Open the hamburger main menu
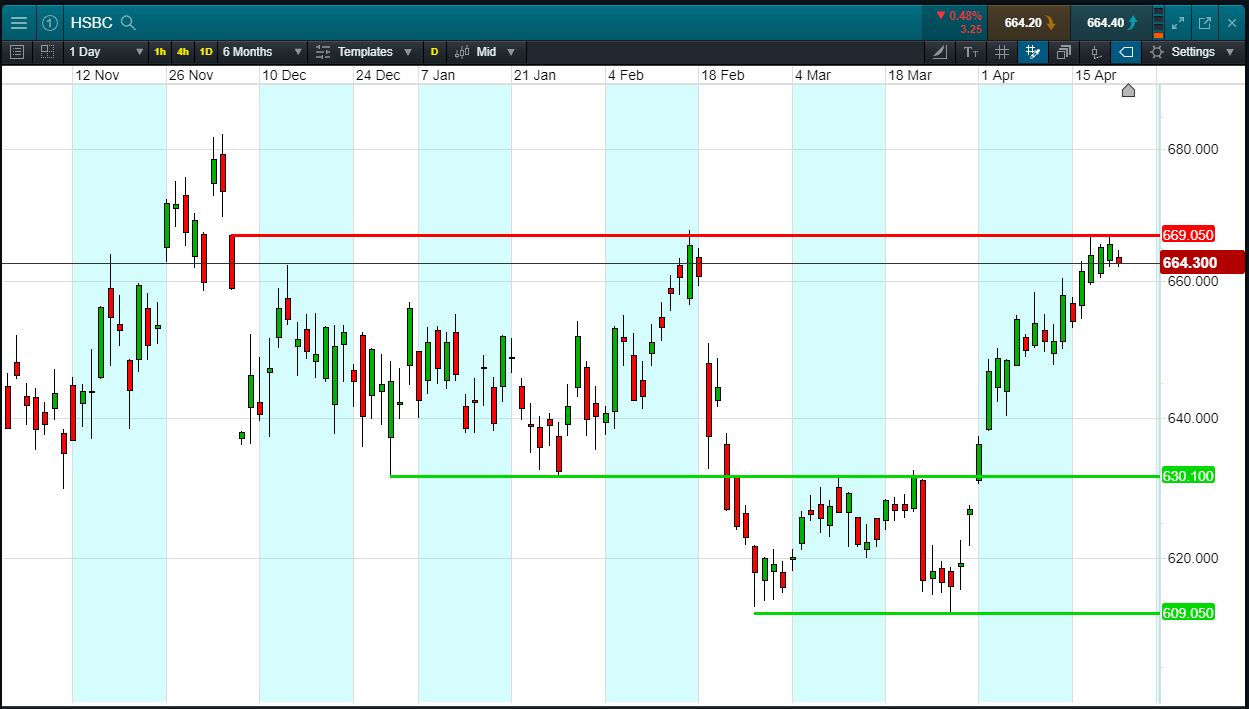The height and width of the screenshot is (709, 1249). click(x=19, y=22)
